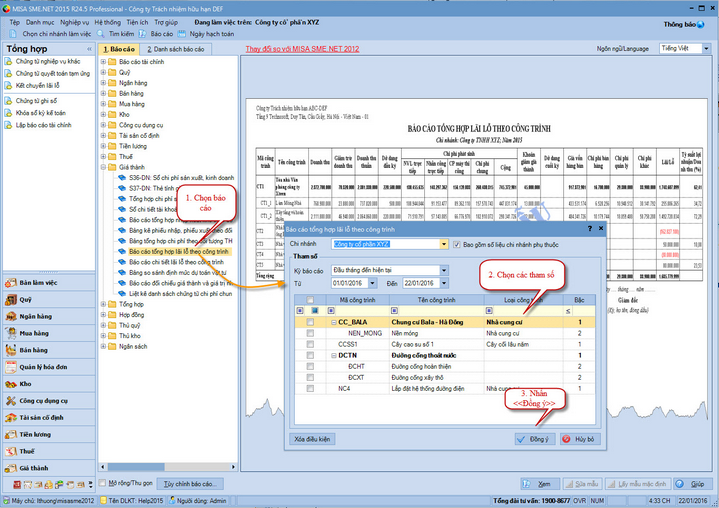Open the Chi nhánh dropdown
Viewport: 719px width, 508px height.
pos(443,244)
